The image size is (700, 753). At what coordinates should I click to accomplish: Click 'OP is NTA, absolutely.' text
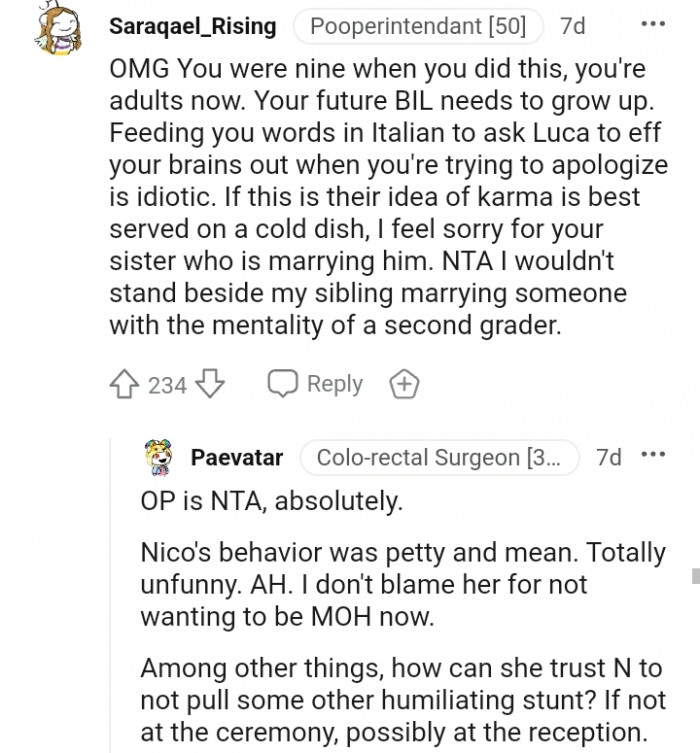tap(271, 501)
